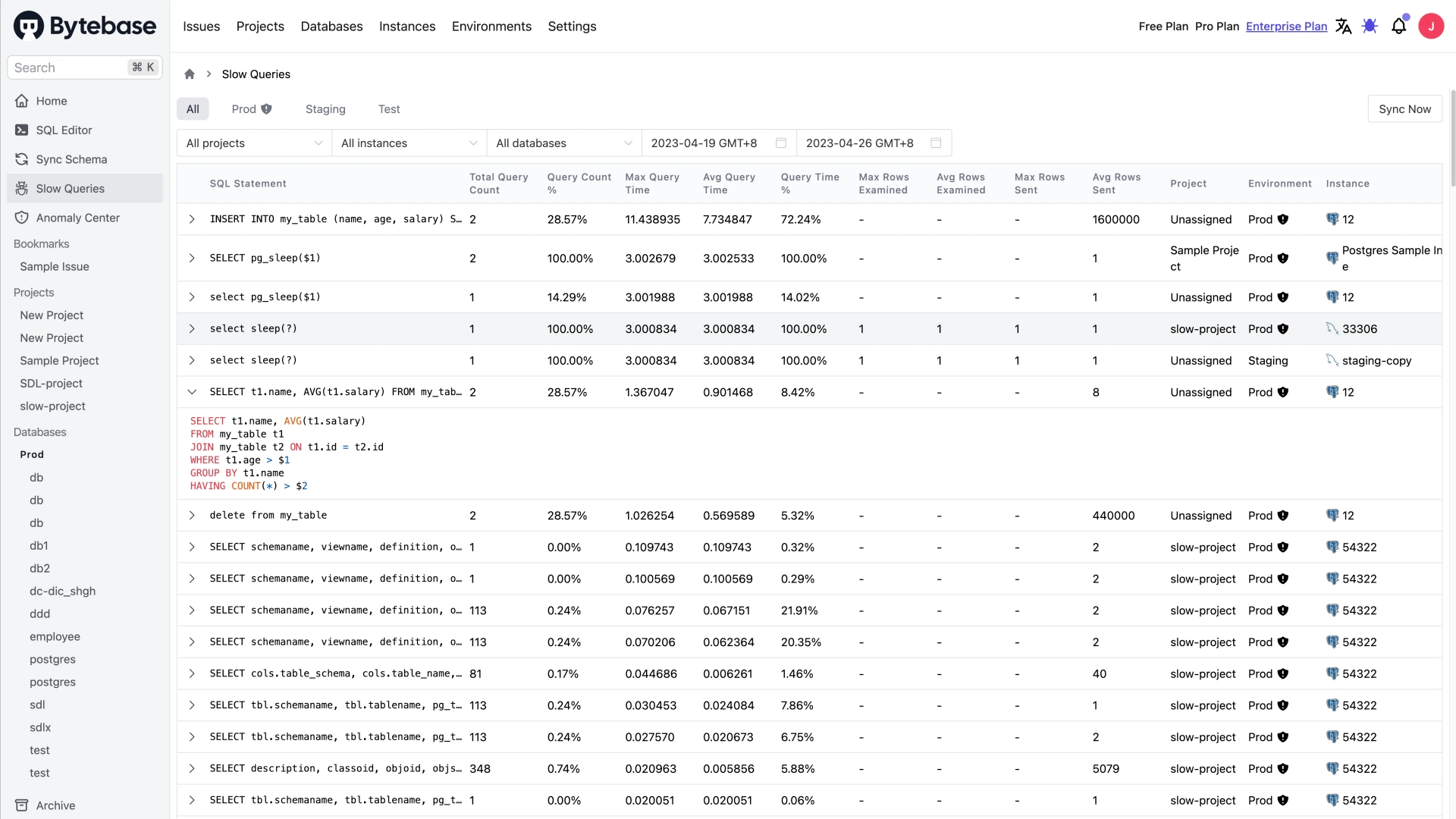
Task: Open the slow-project sidebar link
Action: point(52,406)
